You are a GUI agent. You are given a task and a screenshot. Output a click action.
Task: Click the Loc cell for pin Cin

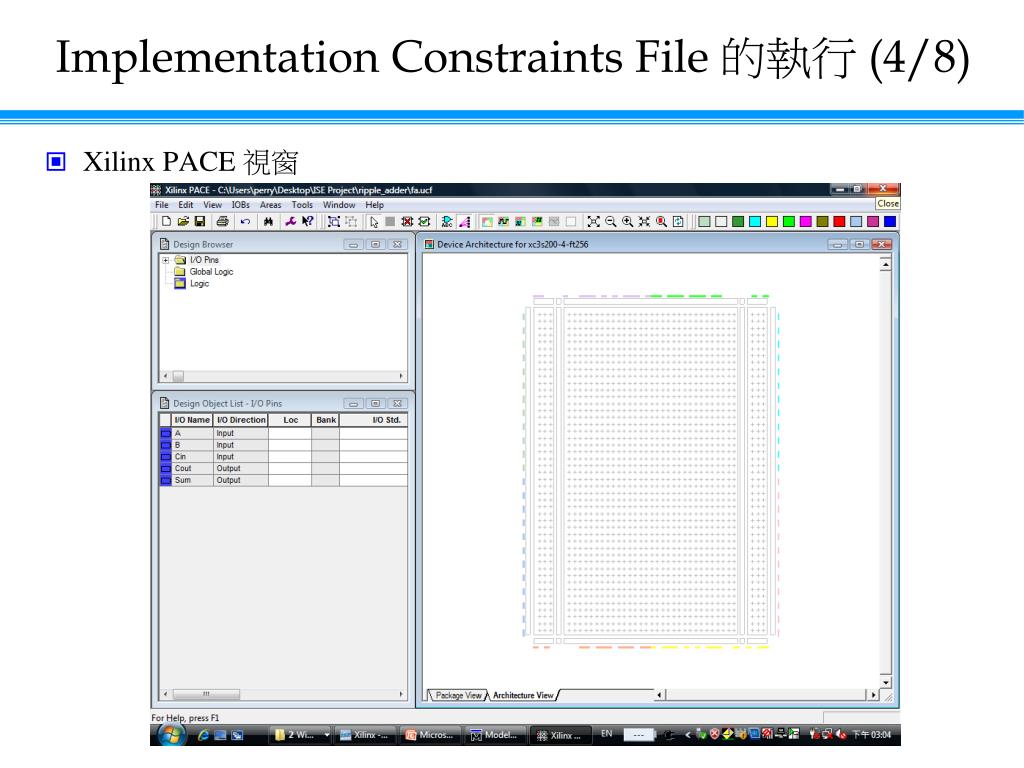290,456
